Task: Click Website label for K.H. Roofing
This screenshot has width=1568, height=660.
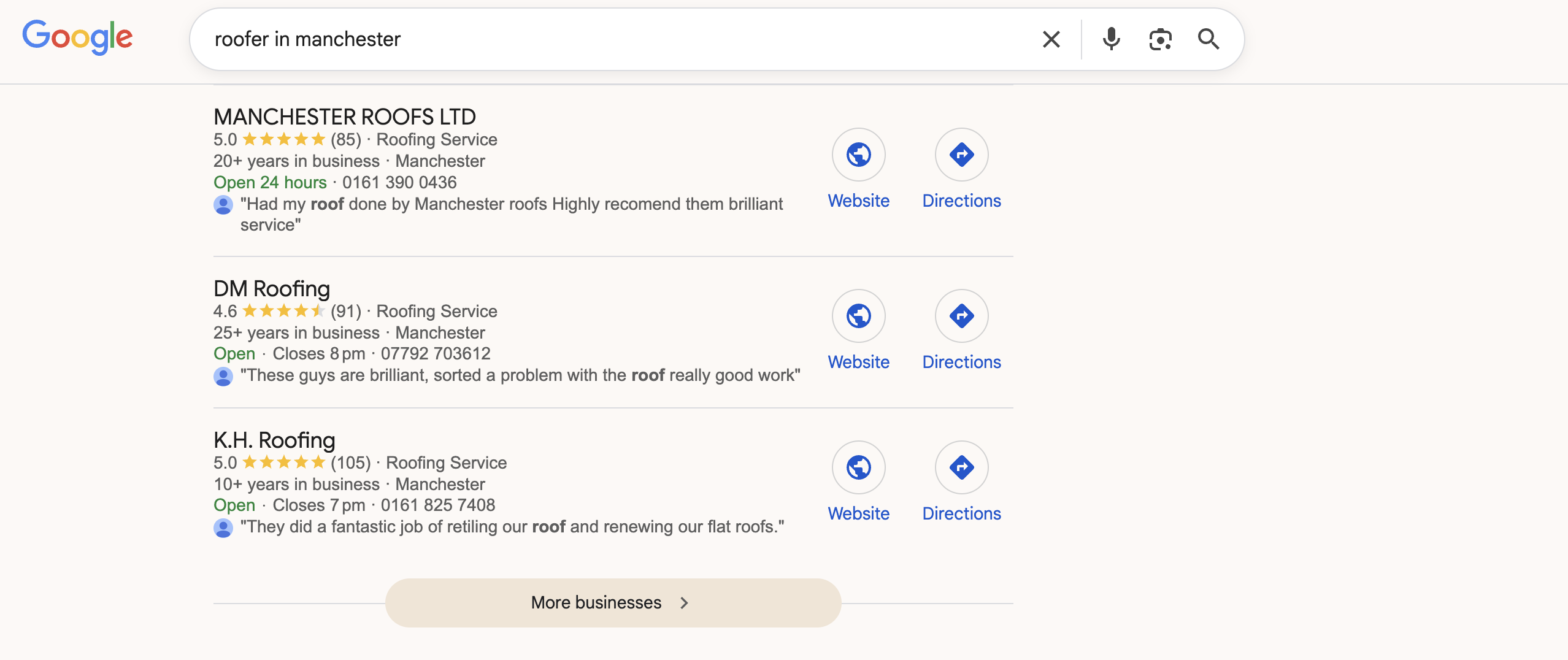Action: click(859, 513)
